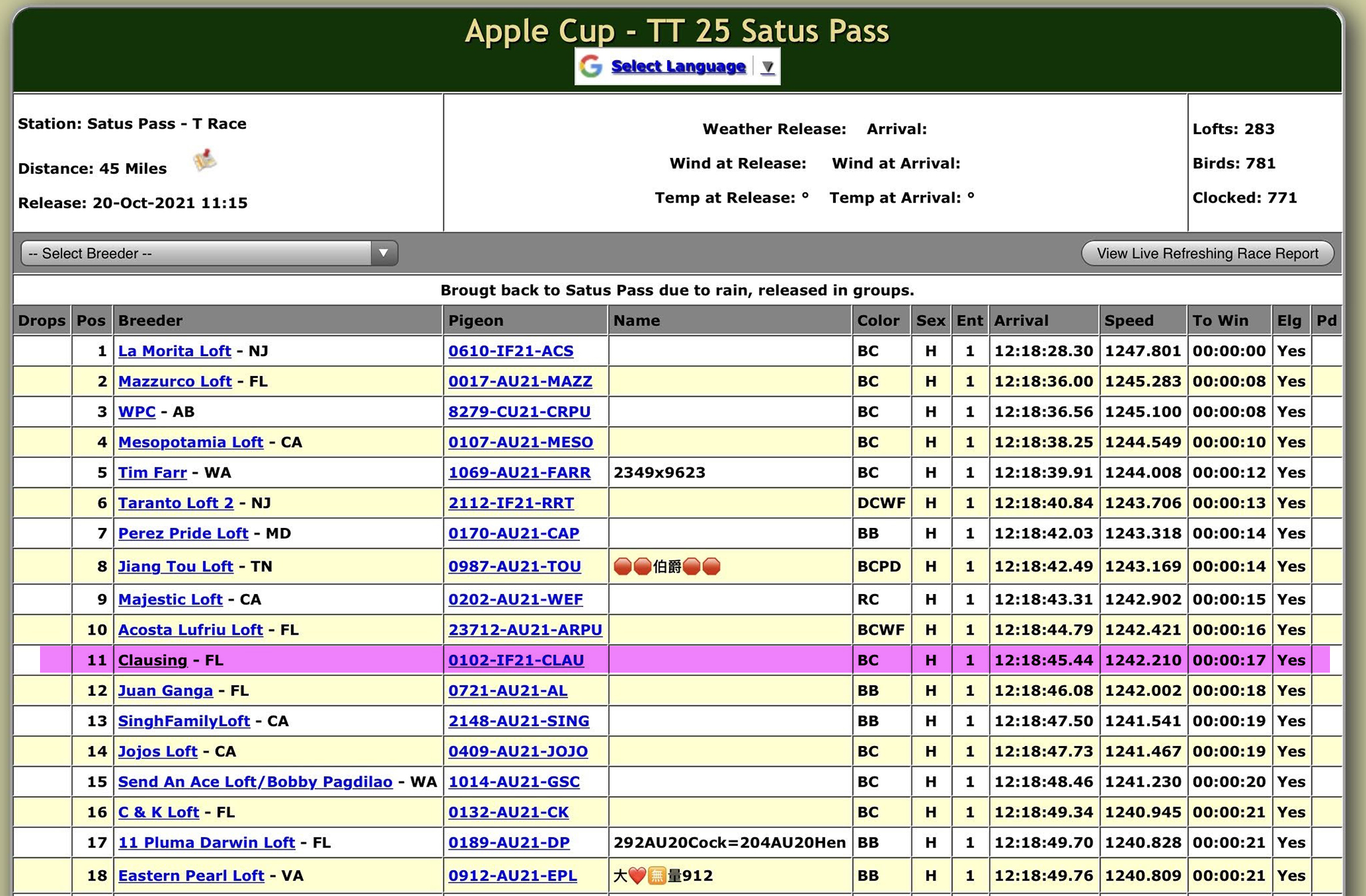Select highlighted Clausing breeder row link
Screen dimensions: 1366x896
pos(153,661)
